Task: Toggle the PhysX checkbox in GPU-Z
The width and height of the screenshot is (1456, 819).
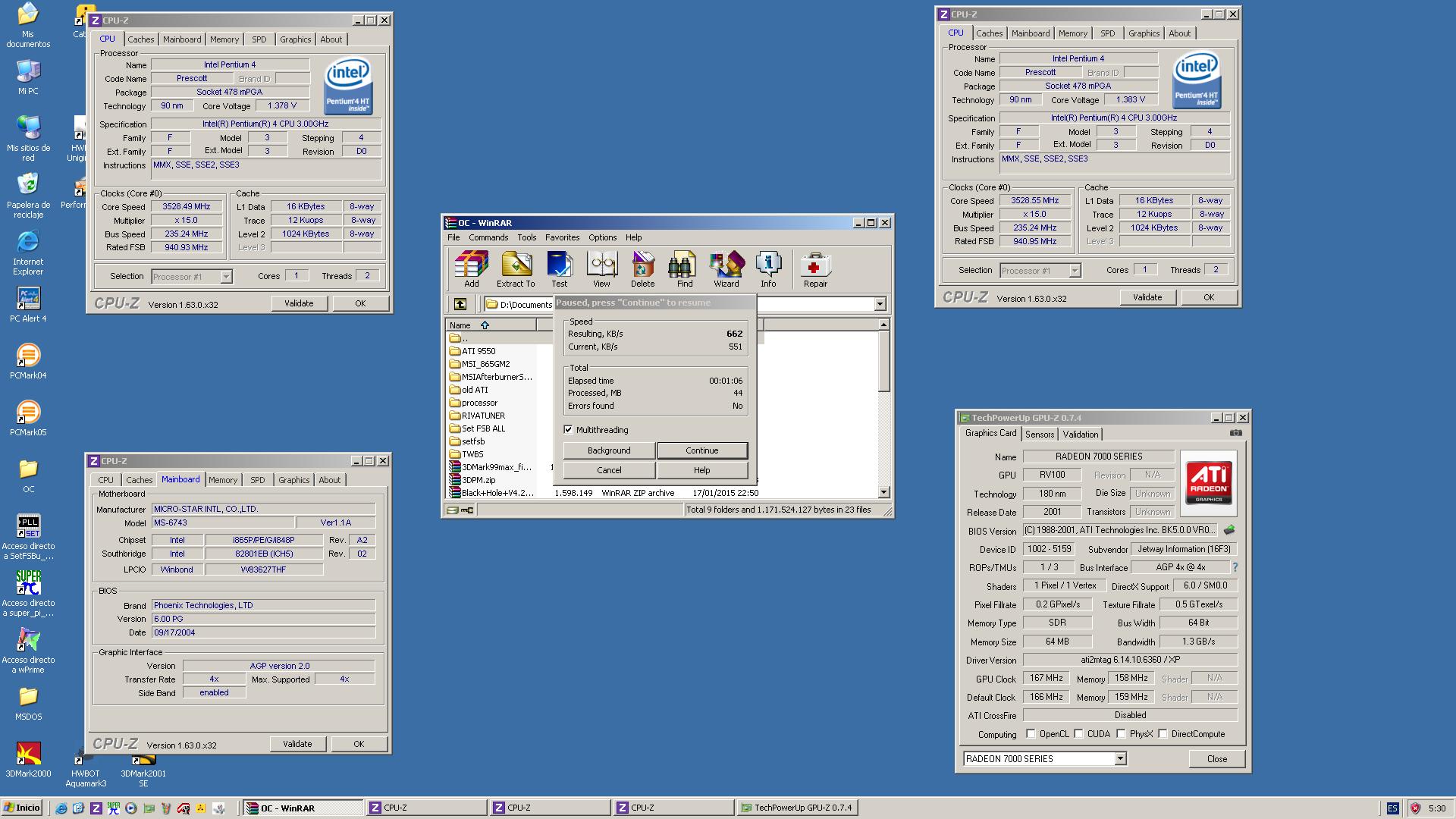Action: tap(1121, 733)
